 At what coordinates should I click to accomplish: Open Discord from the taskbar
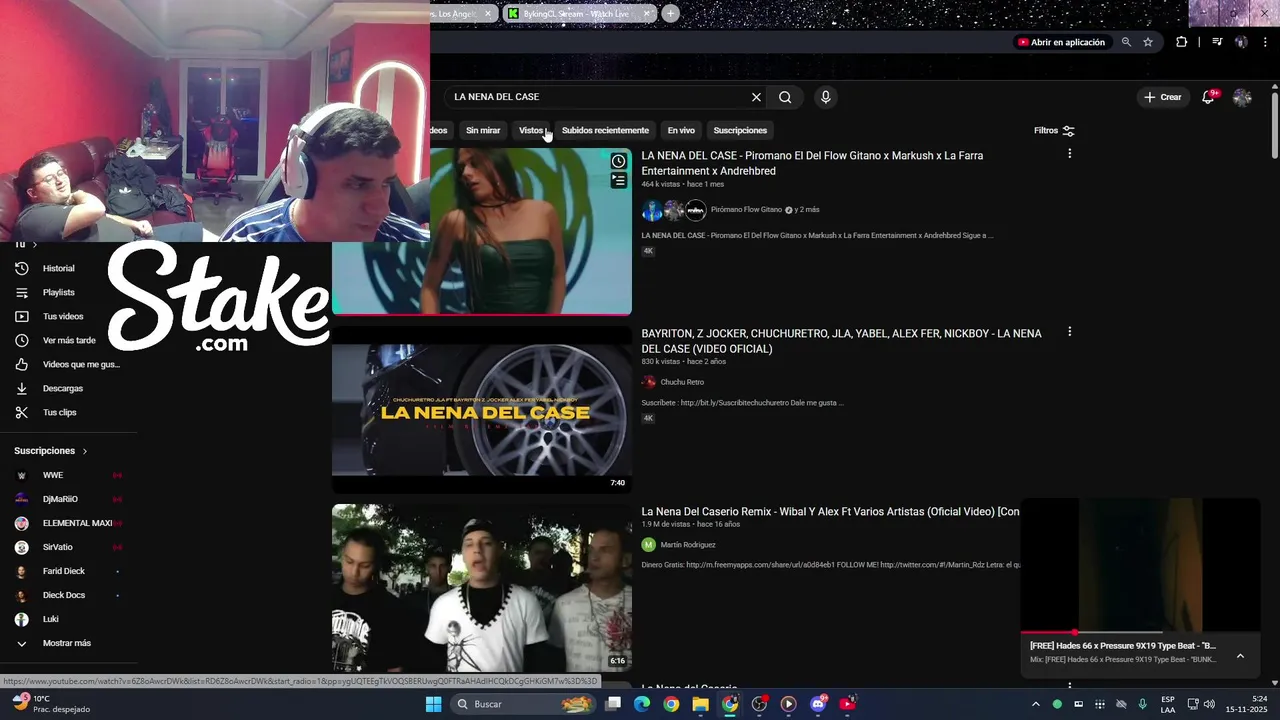818,704
